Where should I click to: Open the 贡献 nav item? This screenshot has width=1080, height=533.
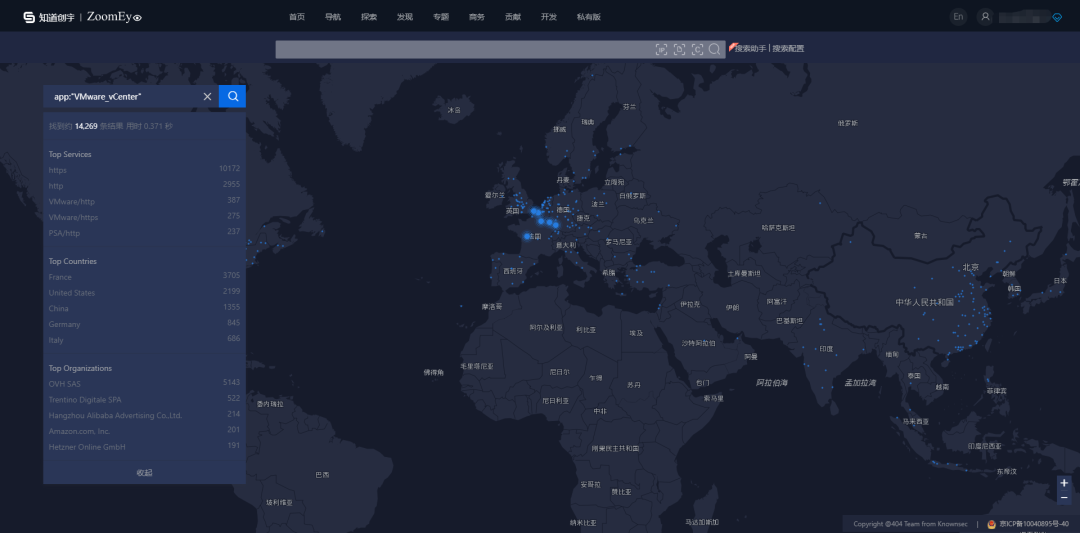point(512,17)
